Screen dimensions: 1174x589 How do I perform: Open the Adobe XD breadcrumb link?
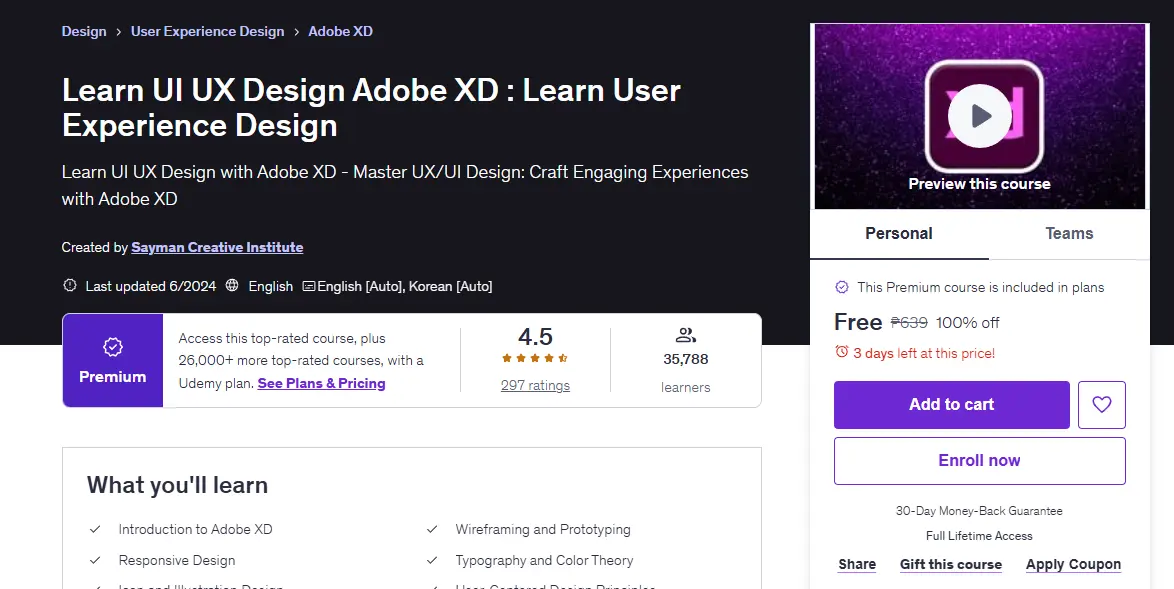(x=341, y=31)
